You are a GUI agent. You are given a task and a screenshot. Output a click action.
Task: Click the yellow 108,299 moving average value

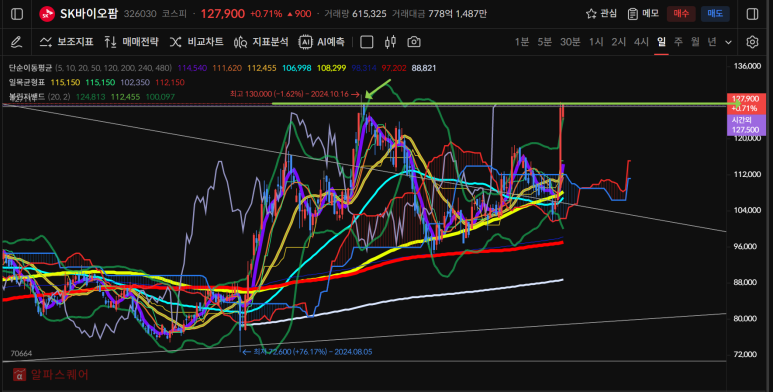click(332, 68)
